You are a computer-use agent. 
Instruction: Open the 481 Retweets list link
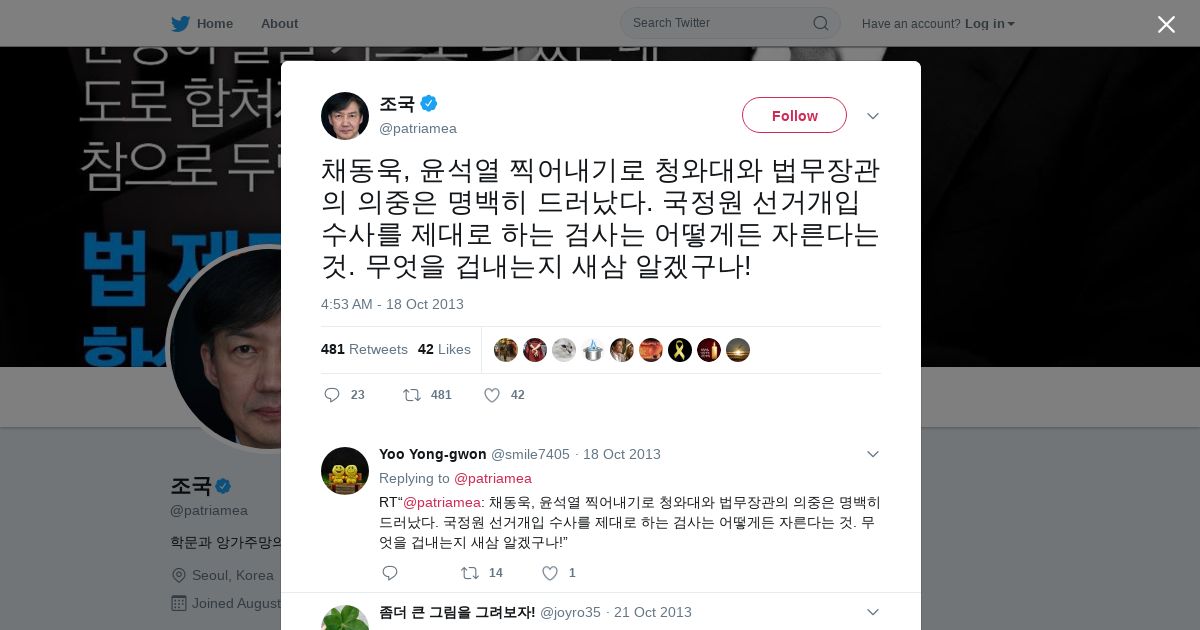pos(364,349)
